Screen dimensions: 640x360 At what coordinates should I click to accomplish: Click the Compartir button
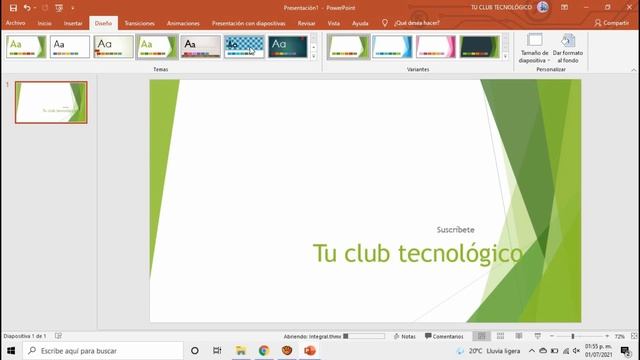pos(611,23)
